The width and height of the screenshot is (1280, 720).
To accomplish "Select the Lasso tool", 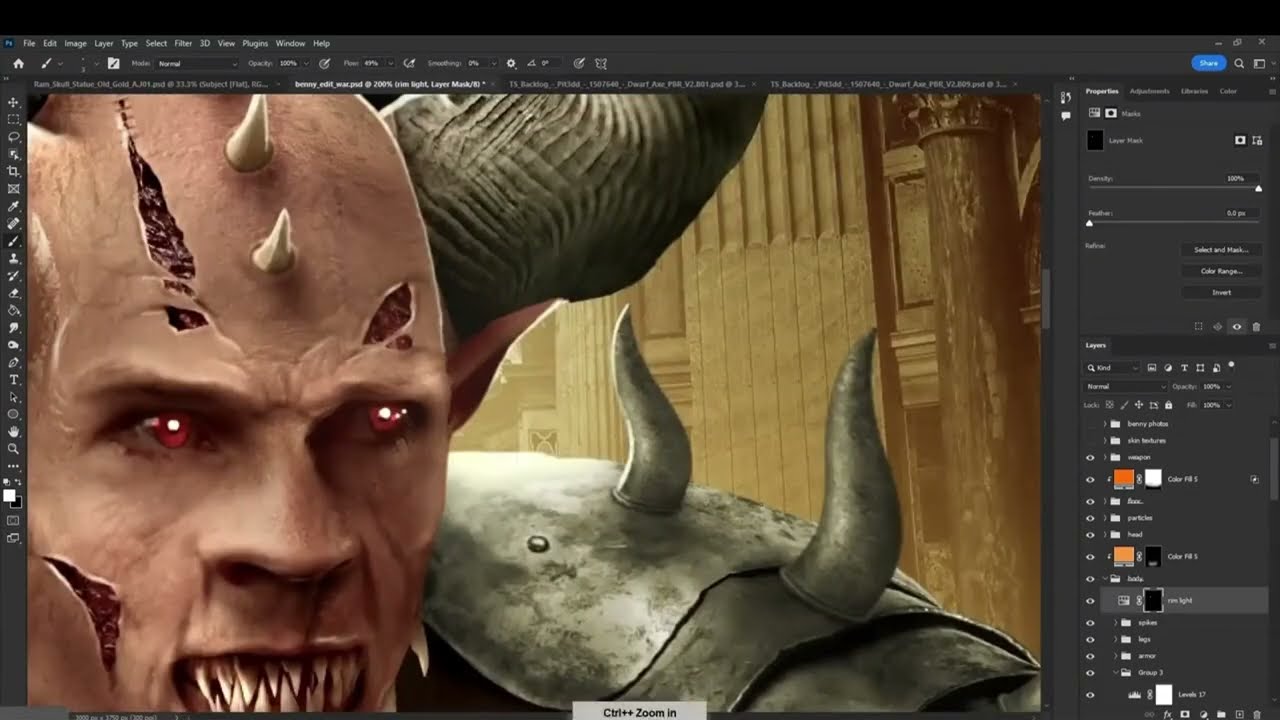I will (x=13, y=136).
